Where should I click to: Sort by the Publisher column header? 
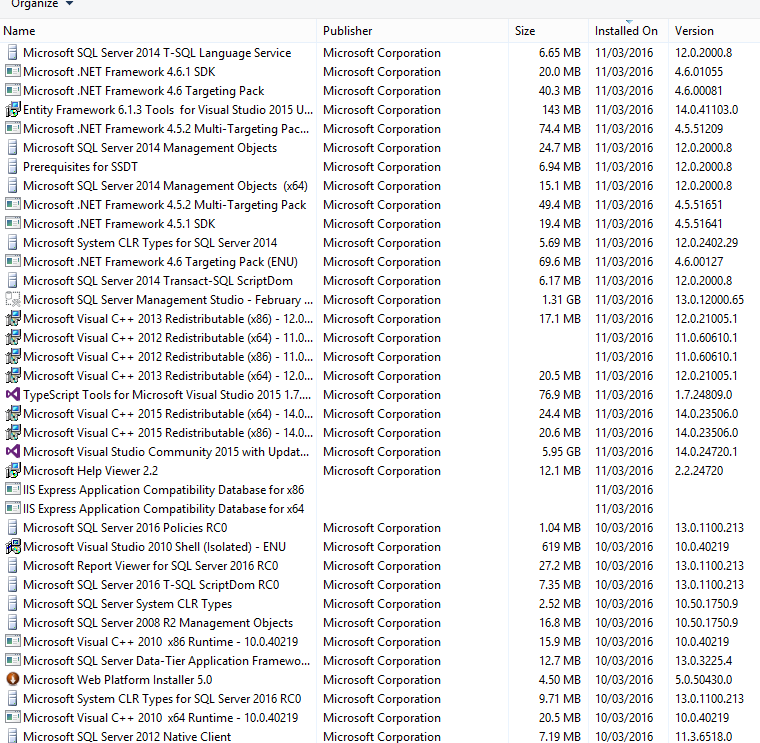[412, 31]
